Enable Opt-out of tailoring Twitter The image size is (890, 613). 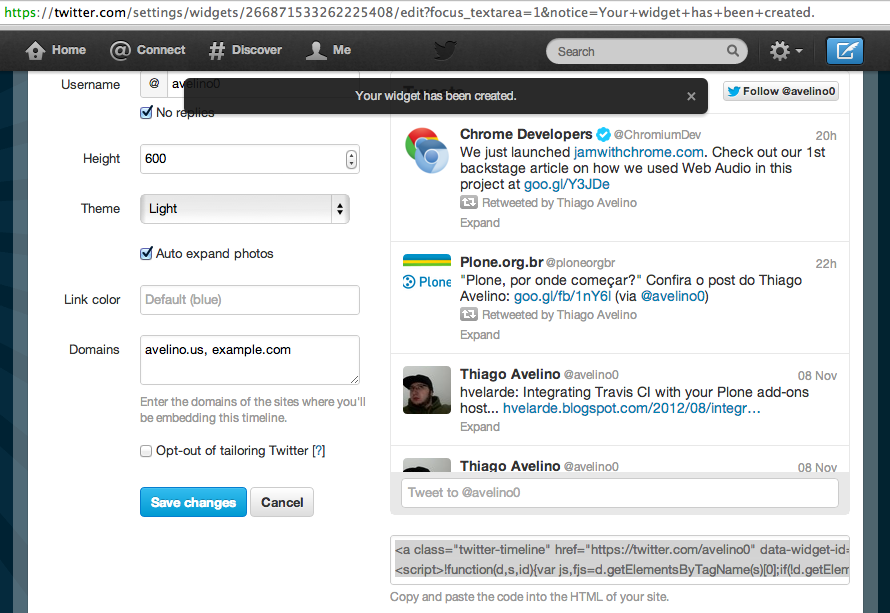click(x=146, y=451)
